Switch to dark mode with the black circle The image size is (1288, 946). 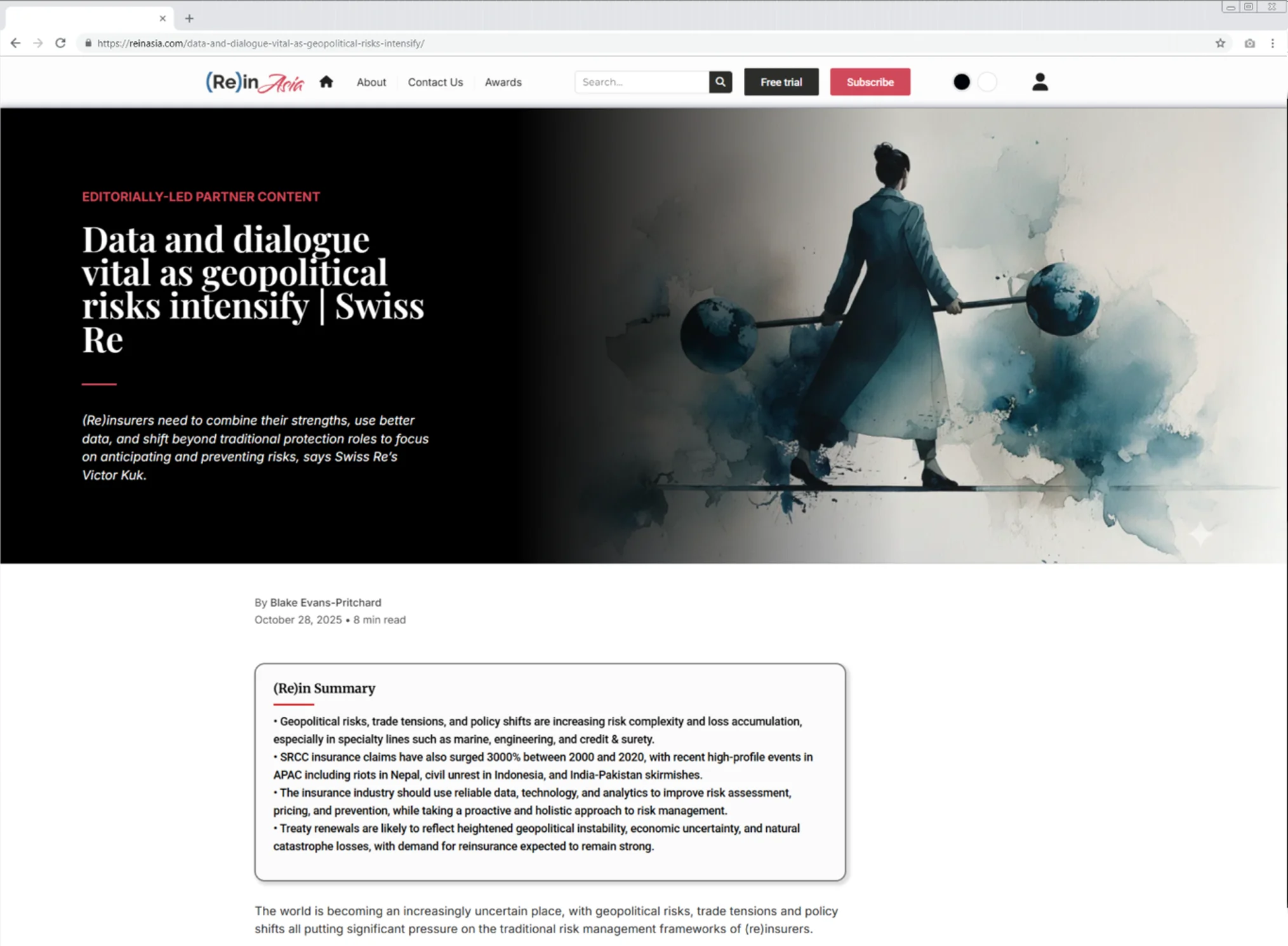[x=962, y=82]
